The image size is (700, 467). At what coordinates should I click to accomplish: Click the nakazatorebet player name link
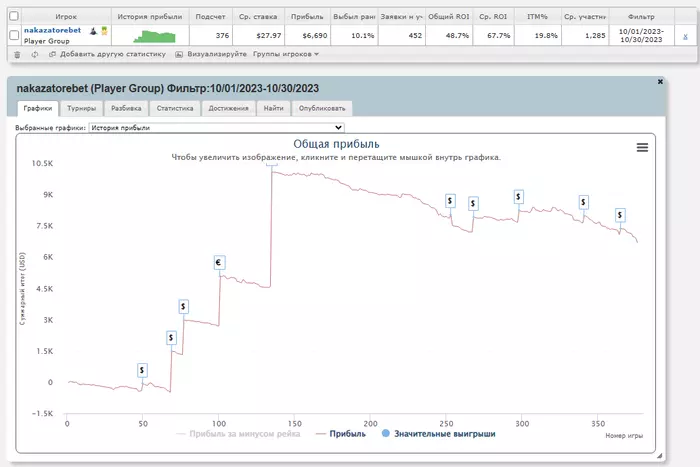53,30
